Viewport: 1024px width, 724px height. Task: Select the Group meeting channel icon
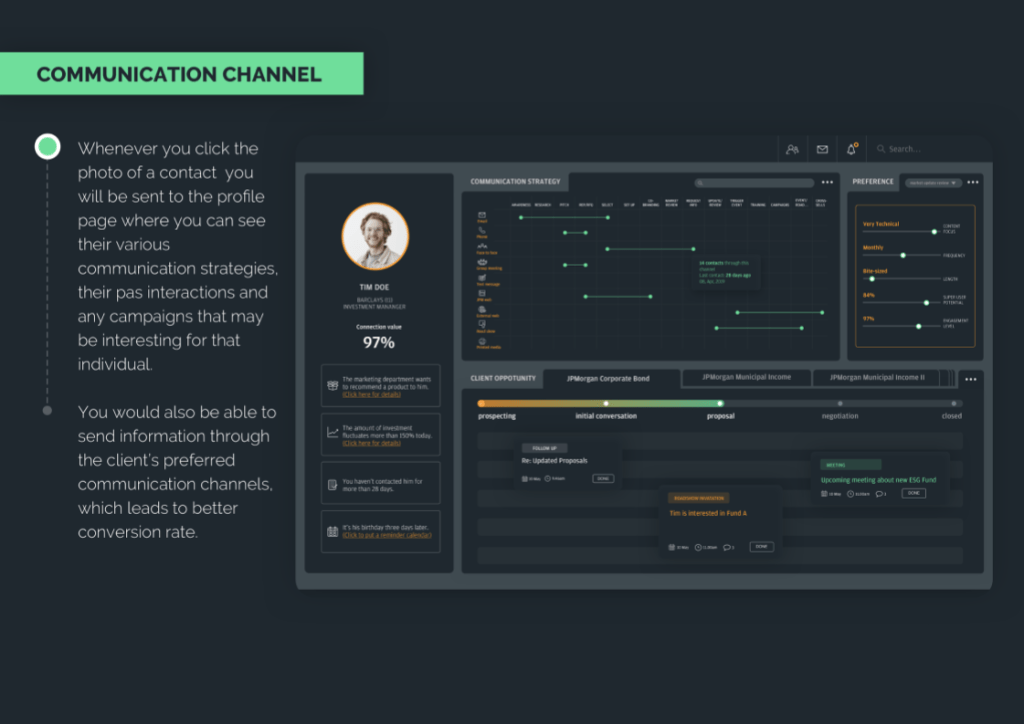pyautogui.click(x=482, y=262)
